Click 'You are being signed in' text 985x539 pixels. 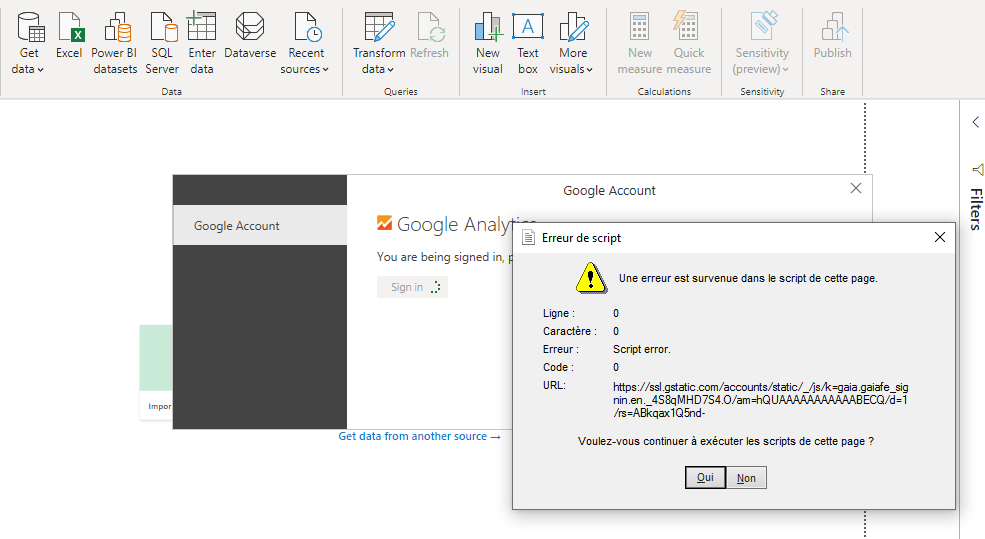[x=445, y=257]
